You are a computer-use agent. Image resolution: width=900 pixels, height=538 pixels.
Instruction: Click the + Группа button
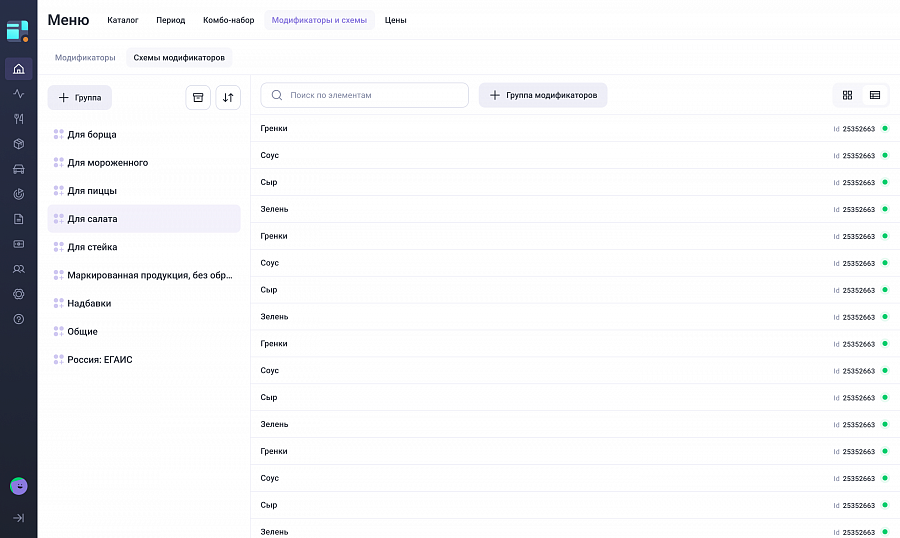[80, 98]
